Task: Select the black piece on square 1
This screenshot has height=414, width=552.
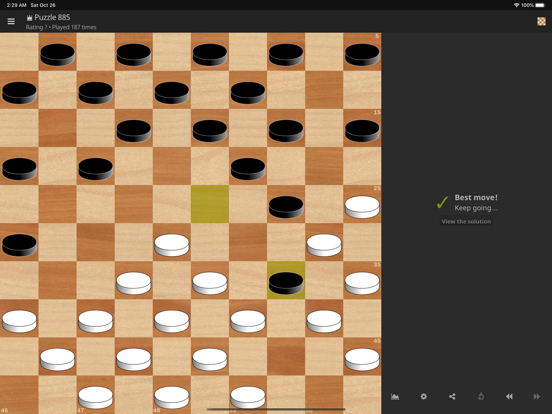Action: coord(57,55)
